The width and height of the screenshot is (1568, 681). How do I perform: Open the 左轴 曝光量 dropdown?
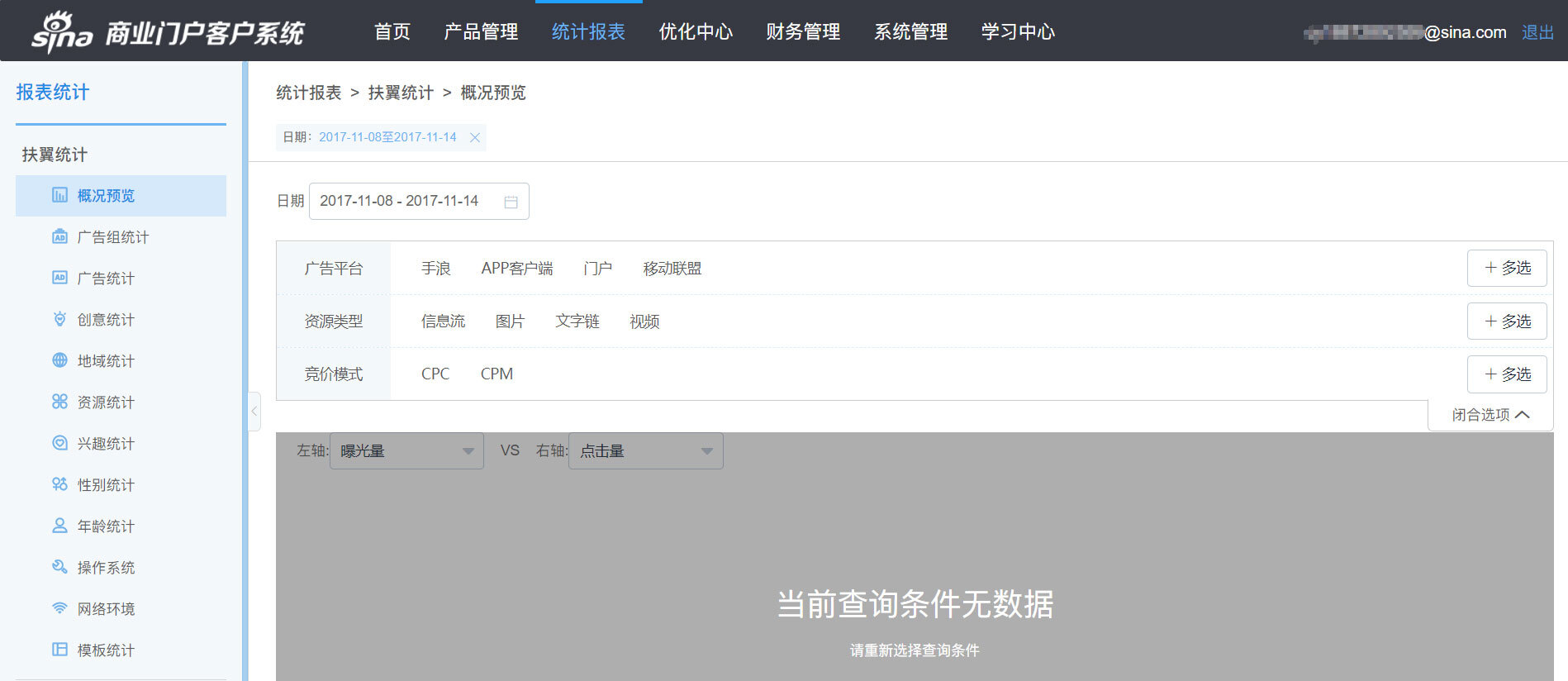tap(406, 451)
